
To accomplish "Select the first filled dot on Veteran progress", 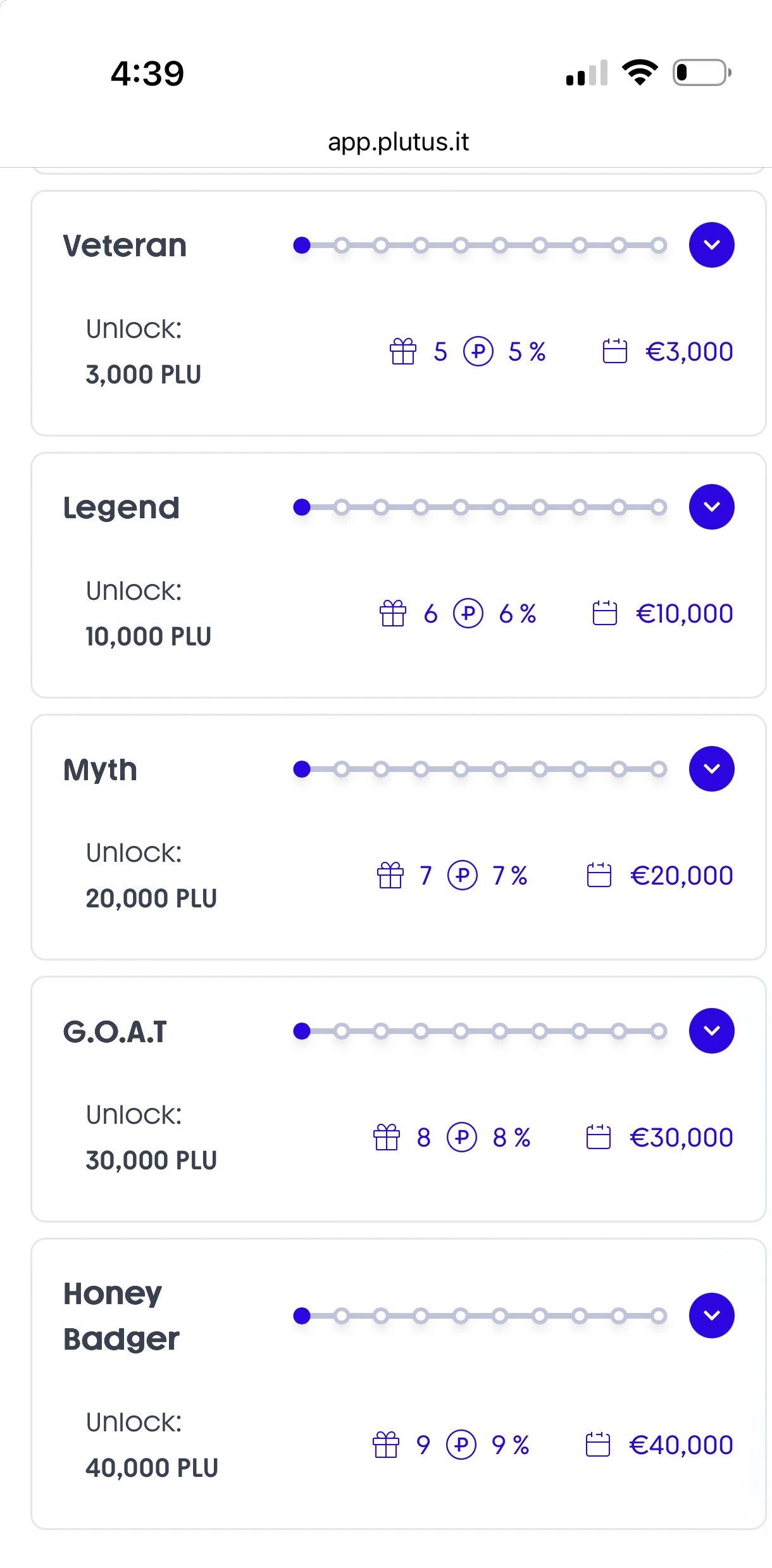I will (x=302, y=245).
